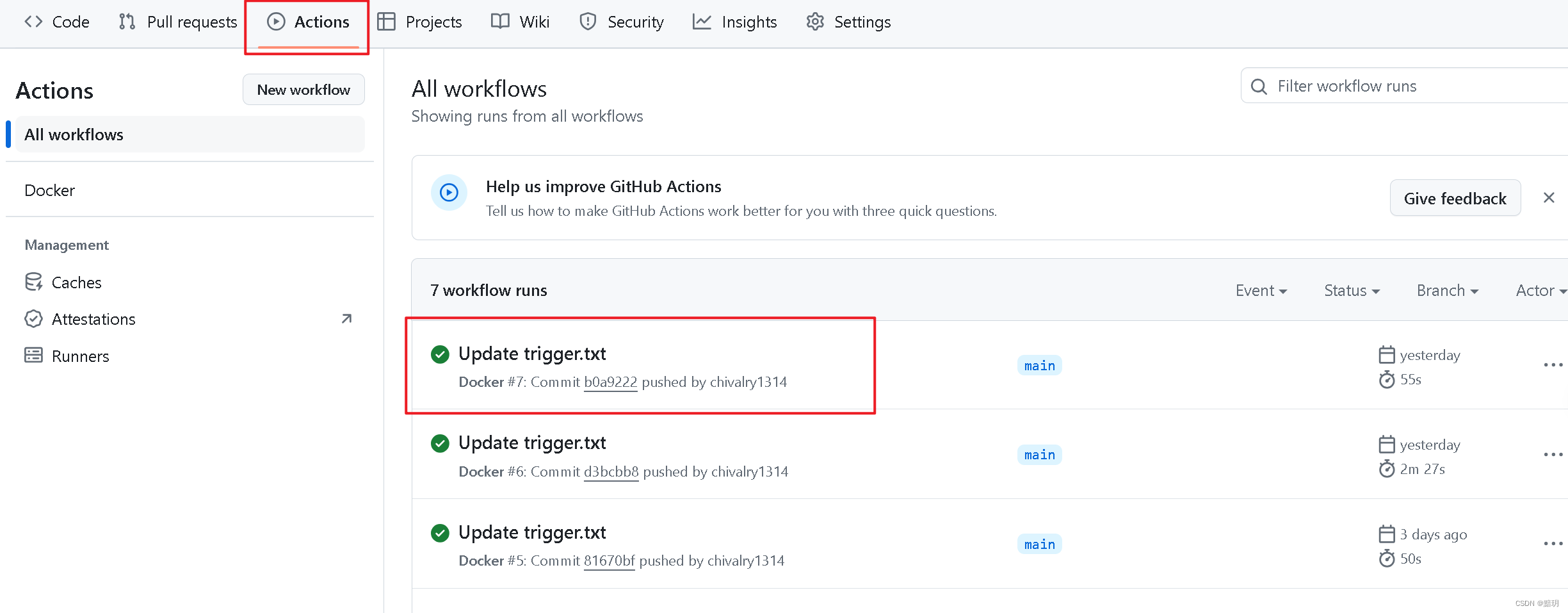1568x613 pixels.
Task: Expand the Status filter dropdown
Action: point(1352,290)
